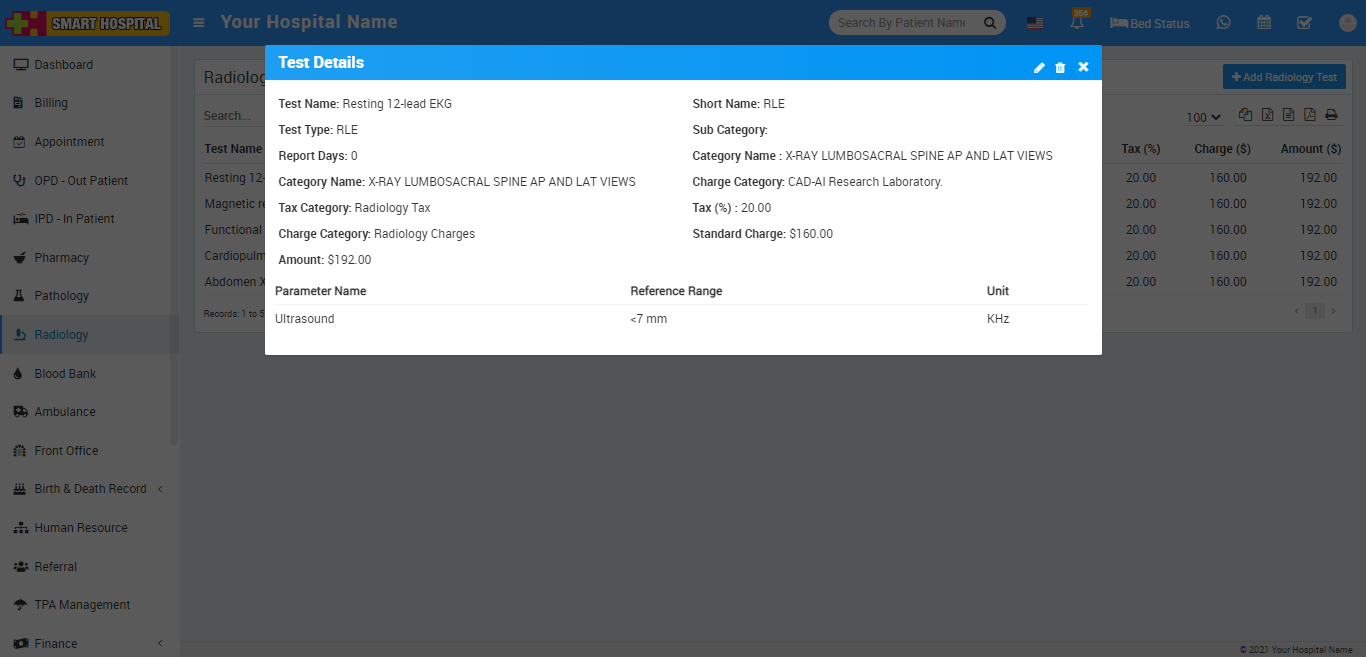This screenshot has height=657, width=1366.
Task: Click the Add Radiology Test button
Action: (x=1284, y=77)
